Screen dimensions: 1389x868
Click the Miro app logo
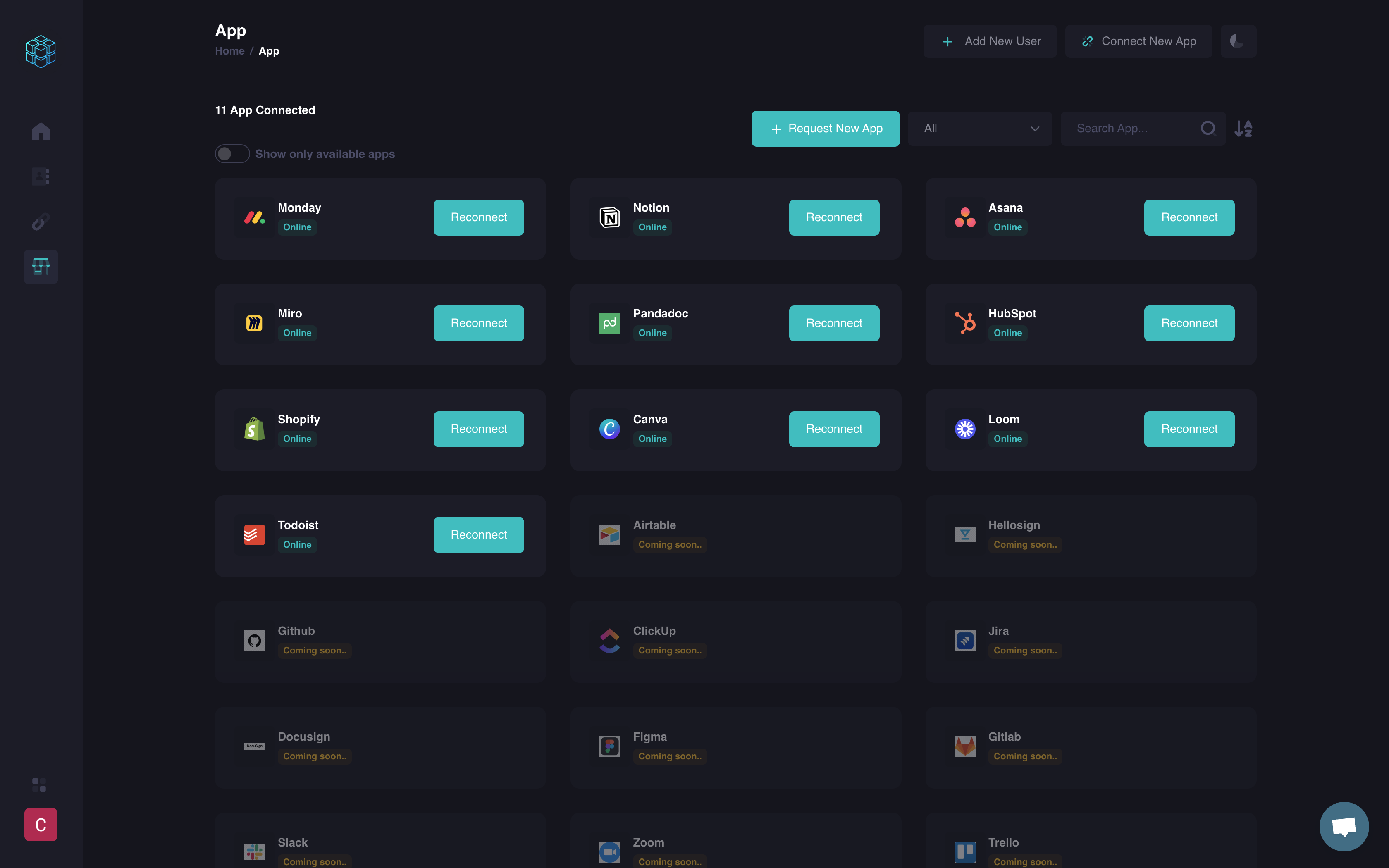tap(254, 323)
